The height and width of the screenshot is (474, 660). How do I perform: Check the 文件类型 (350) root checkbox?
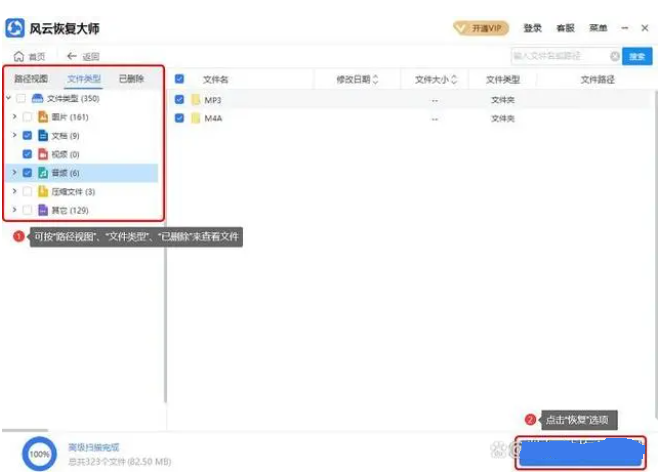(21, 99)
